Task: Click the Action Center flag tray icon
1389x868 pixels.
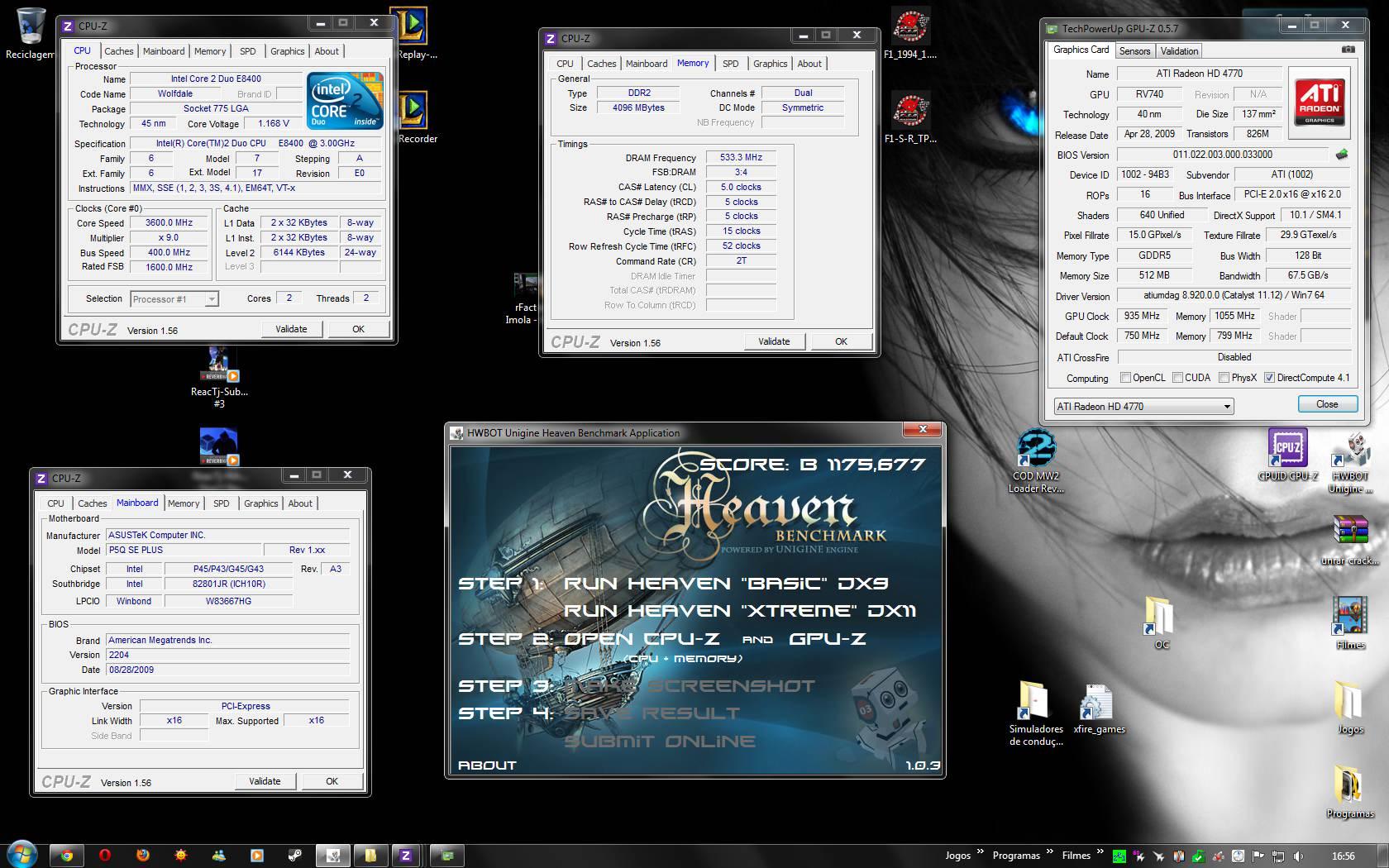Action: coord(1258,856)
